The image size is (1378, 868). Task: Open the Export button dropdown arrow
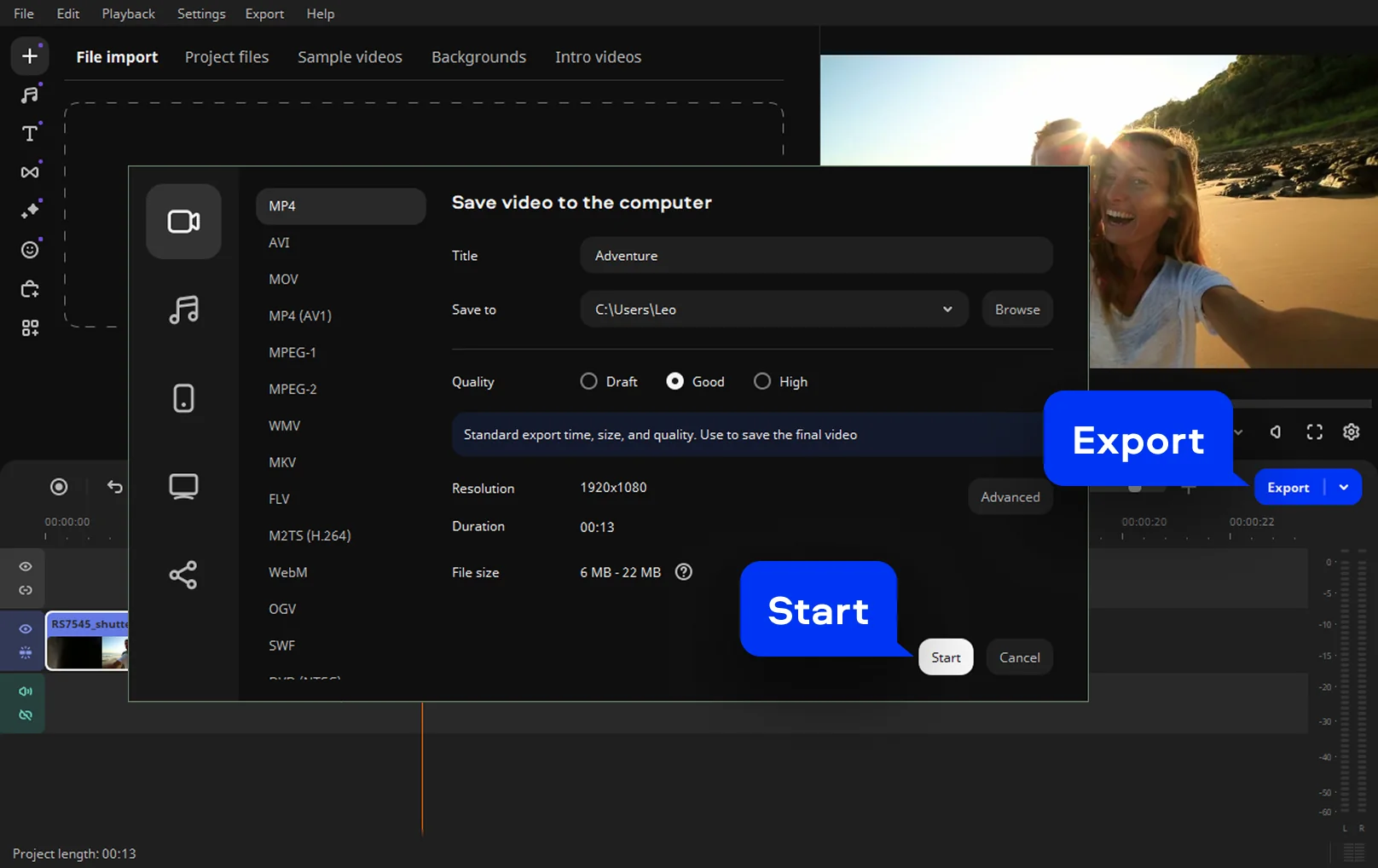(x=1344, y=488)
